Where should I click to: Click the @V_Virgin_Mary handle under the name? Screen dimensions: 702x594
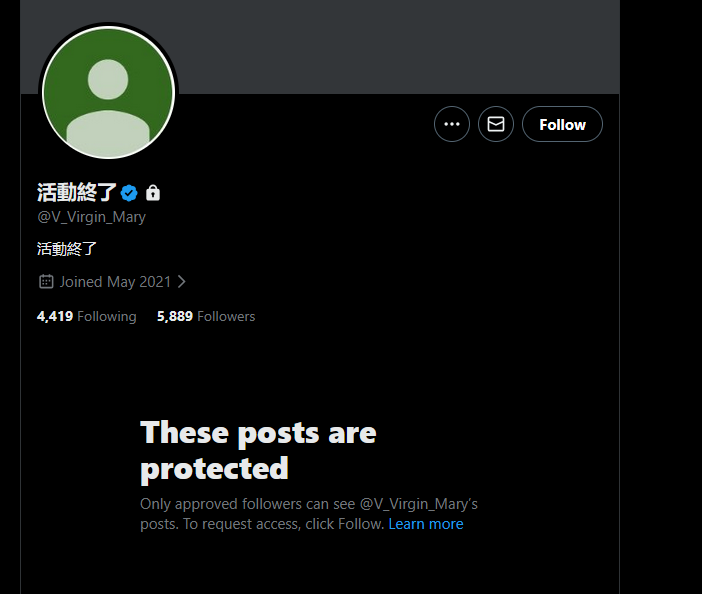click(x=91, y=217)
